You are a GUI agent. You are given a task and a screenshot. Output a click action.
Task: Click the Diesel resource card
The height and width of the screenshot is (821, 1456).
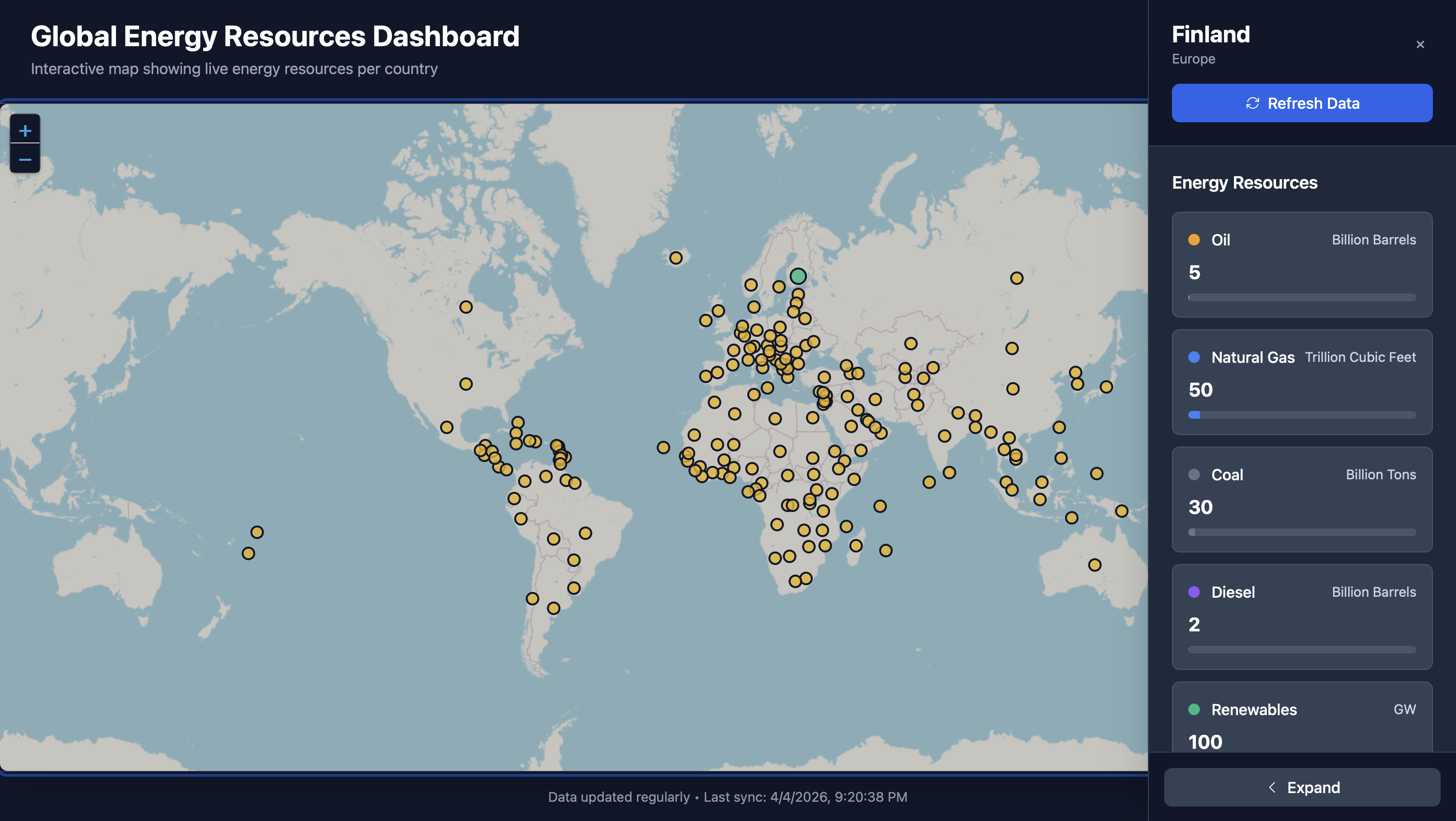[x=1302, y=616]
